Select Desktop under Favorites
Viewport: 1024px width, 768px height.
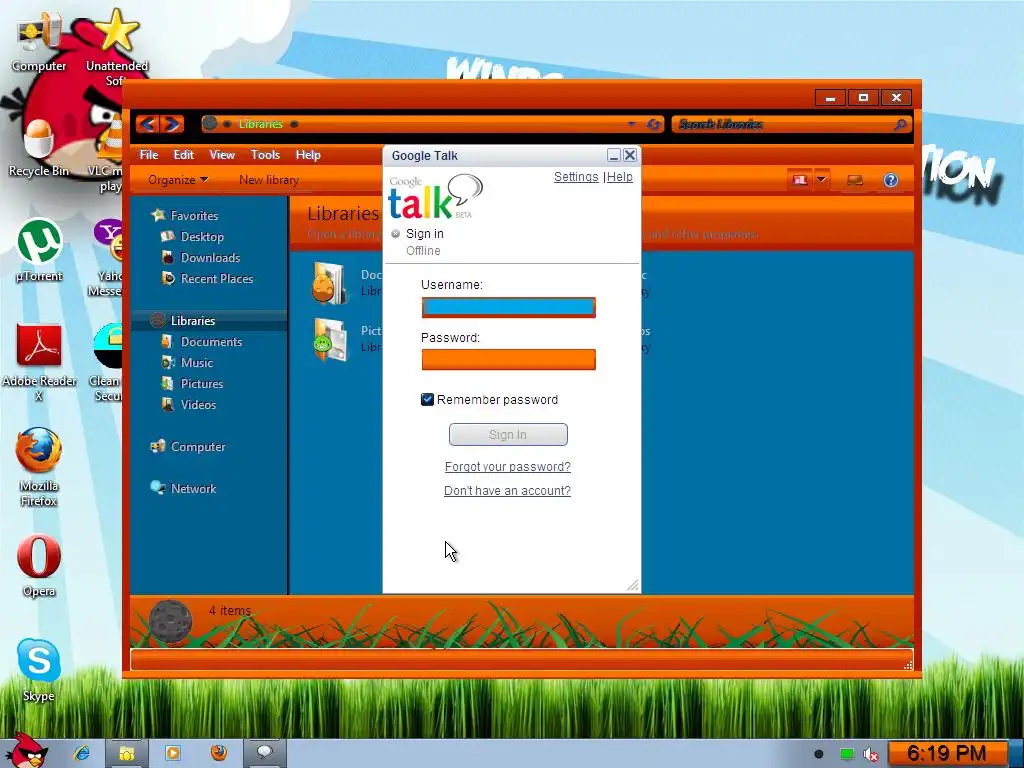[202, 236]
